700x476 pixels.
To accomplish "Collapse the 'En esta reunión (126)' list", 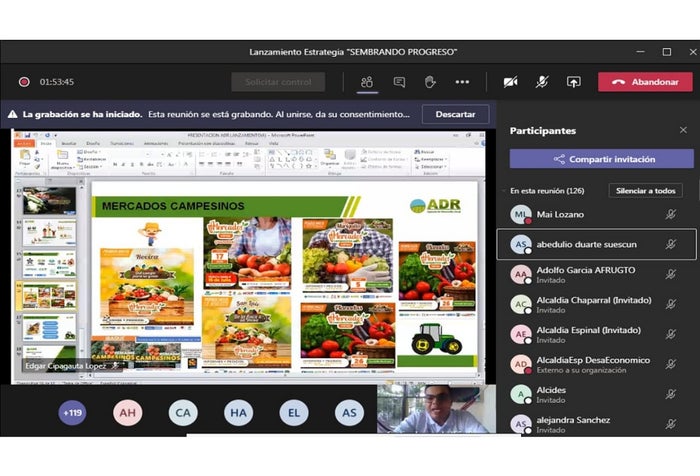I will (503, 190).
